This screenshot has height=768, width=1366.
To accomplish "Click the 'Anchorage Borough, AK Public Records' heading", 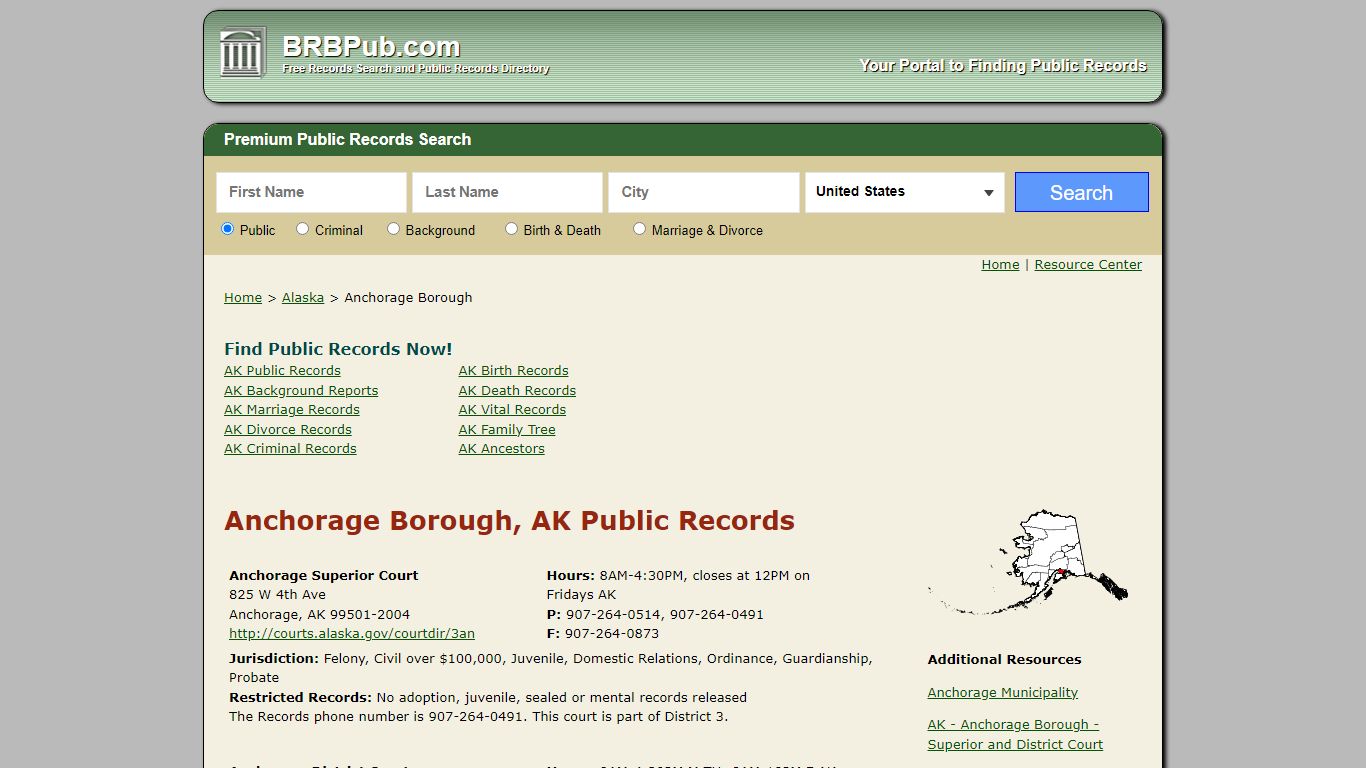I will pyautogui.click(x=509, y=521).
